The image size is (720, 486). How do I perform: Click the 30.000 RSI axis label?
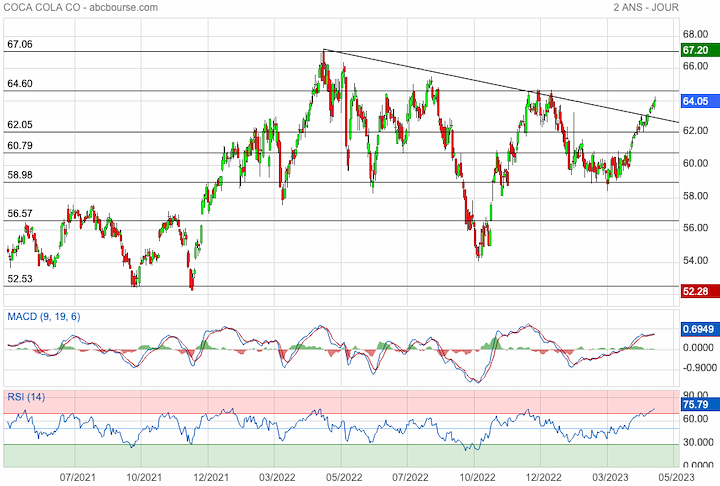pyautogui.click(x=698, y=442)
